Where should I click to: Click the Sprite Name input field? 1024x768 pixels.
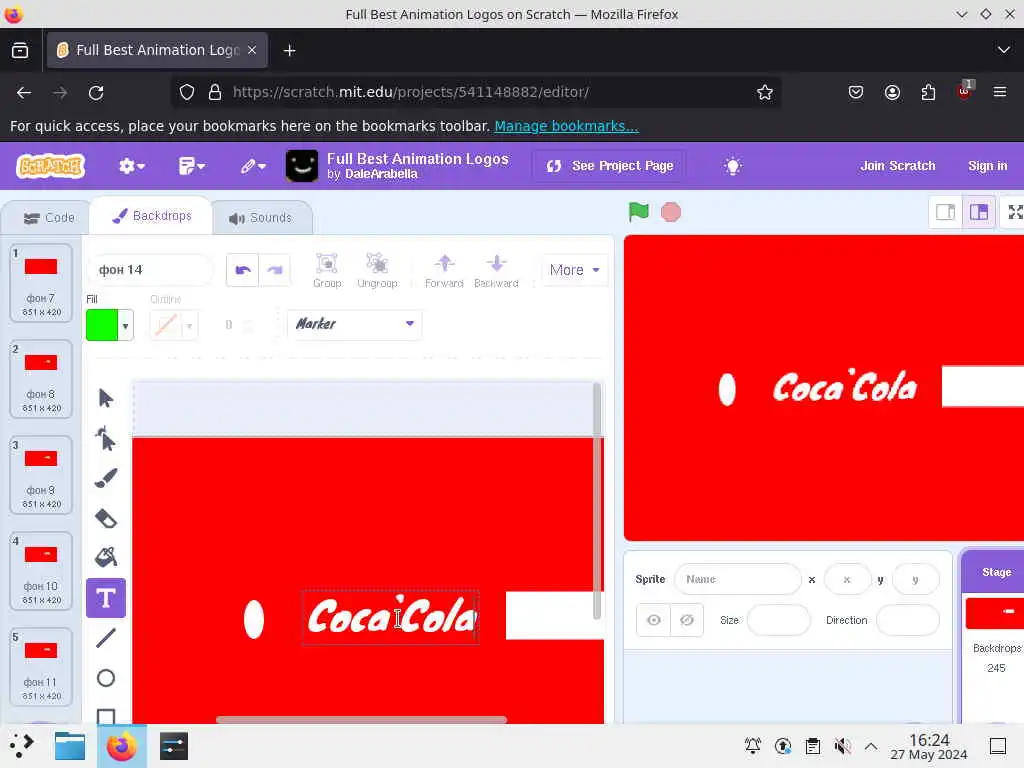[x=737, y=579]
